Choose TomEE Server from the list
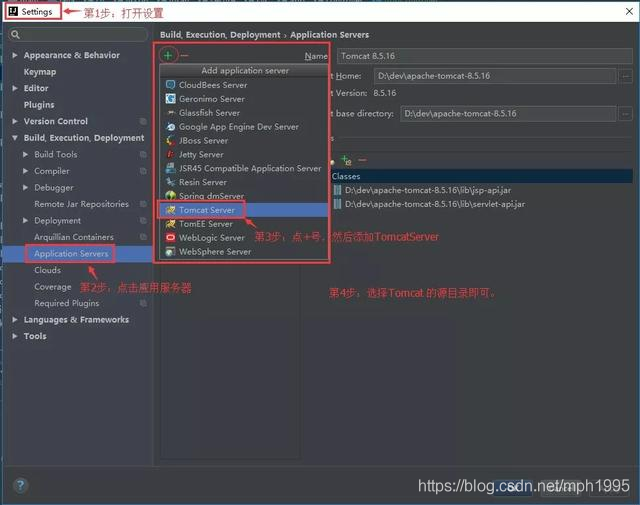This screenshot has width=640, height=505. tap(244, 224)
